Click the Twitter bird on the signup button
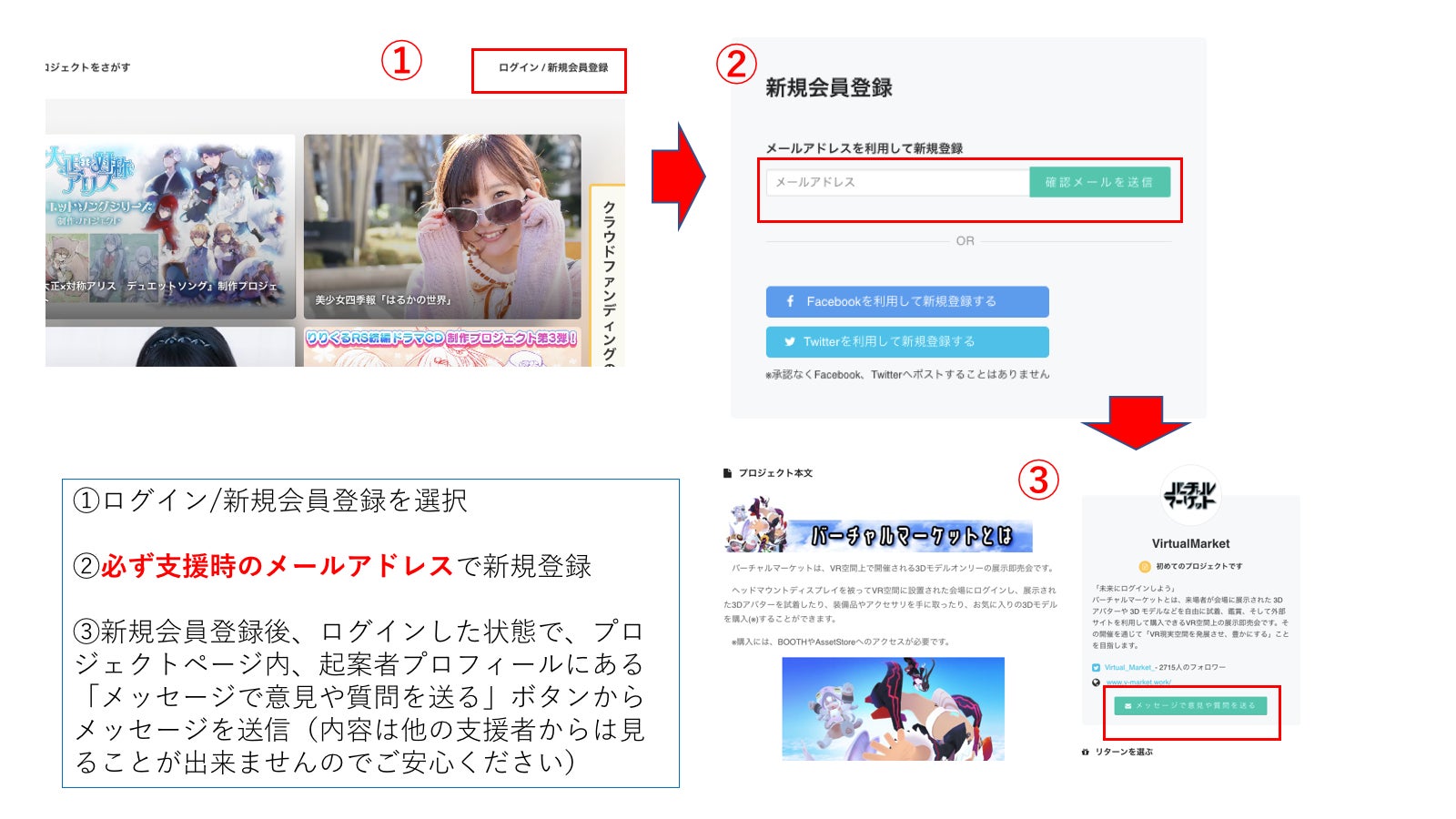 [790, 342]
